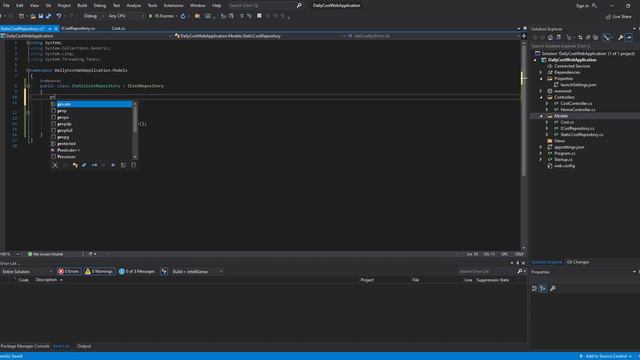Click the Sync with Active Document icon
Viewport: 640px width, 360px height.
point(580,38)
